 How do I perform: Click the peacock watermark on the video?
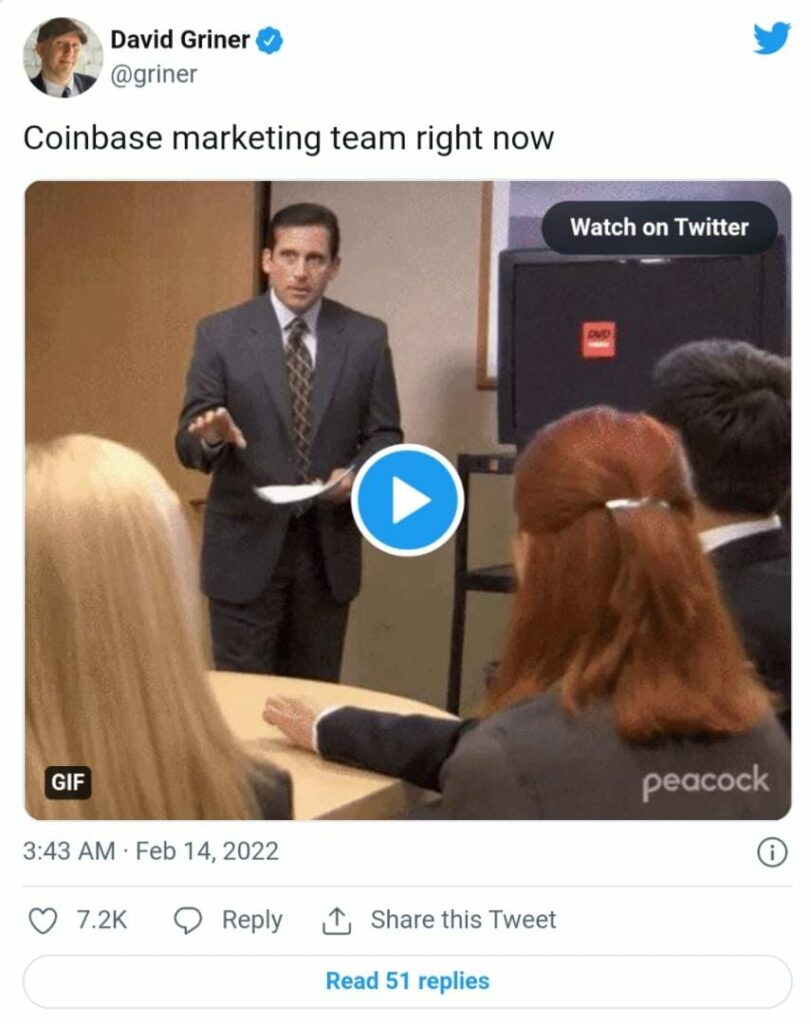coord(705,781)
